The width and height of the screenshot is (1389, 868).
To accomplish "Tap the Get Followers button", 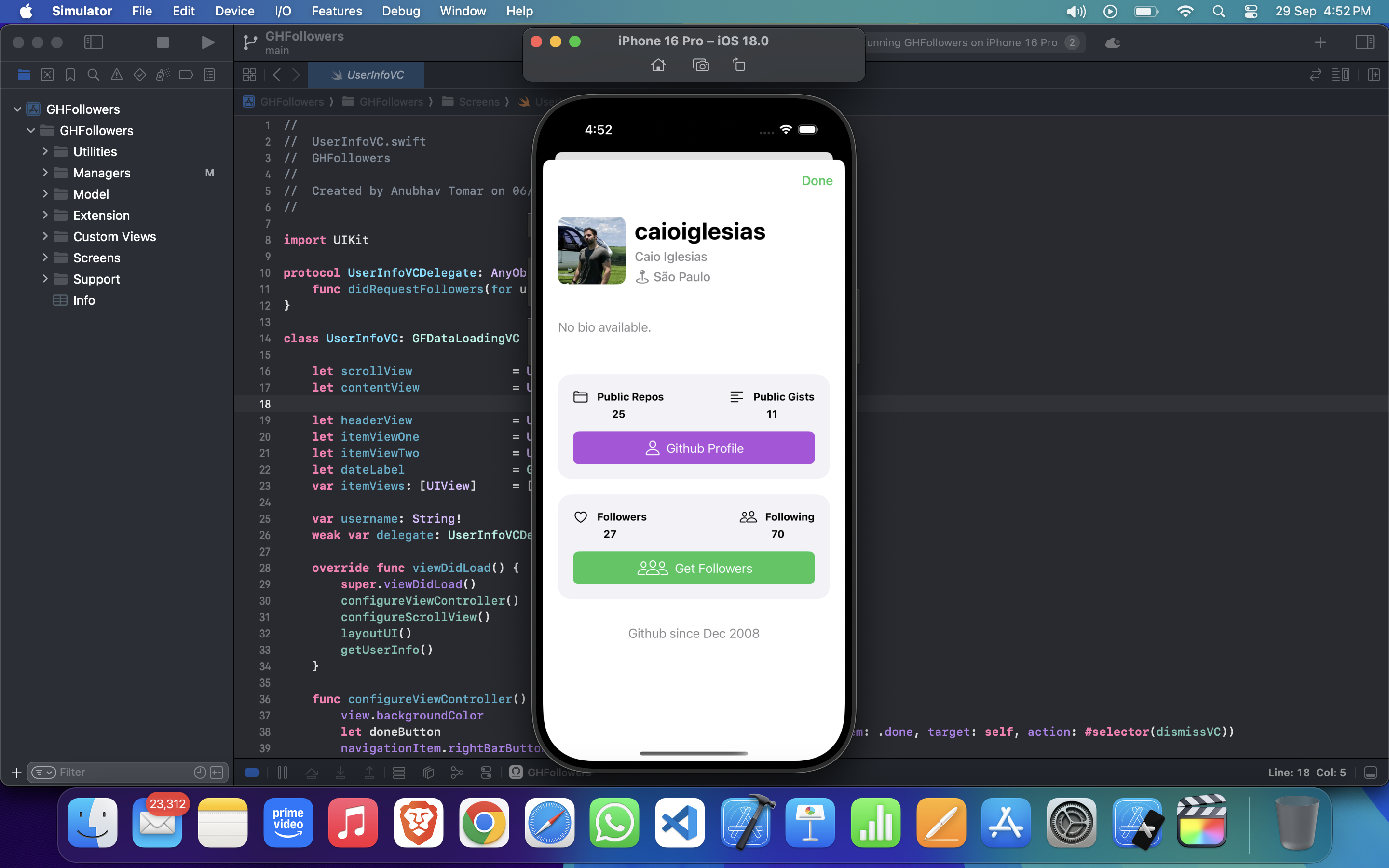I will pos(694,568).
